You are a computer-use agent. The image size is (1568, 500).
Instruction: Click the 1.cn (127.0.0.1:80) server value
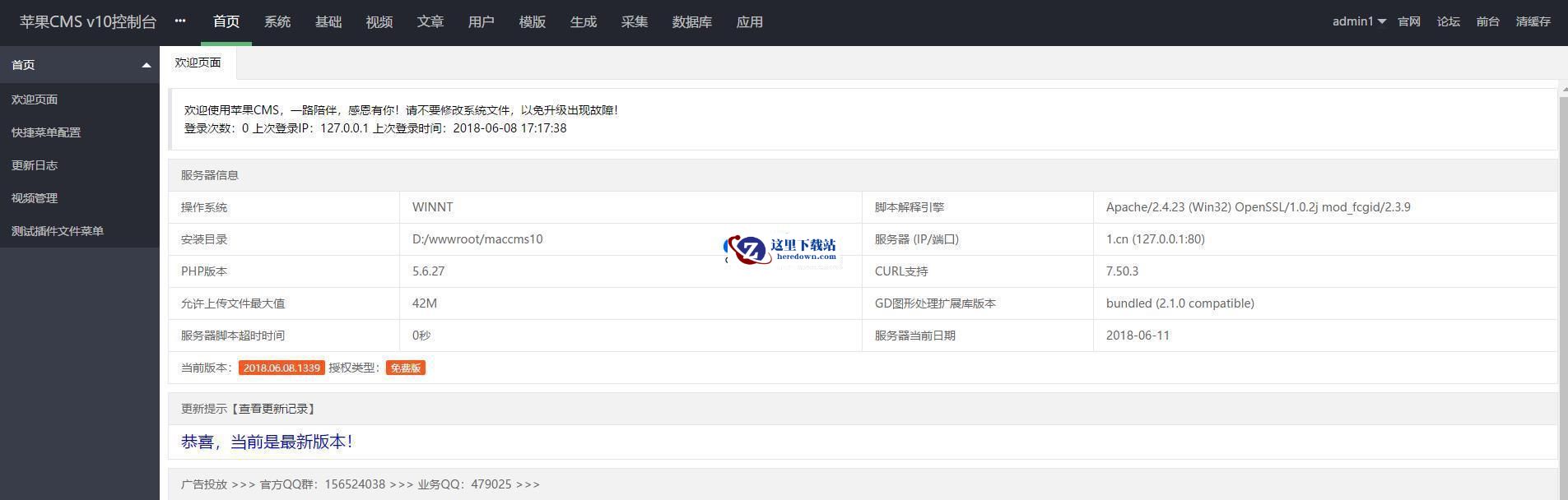point(1156,239)
